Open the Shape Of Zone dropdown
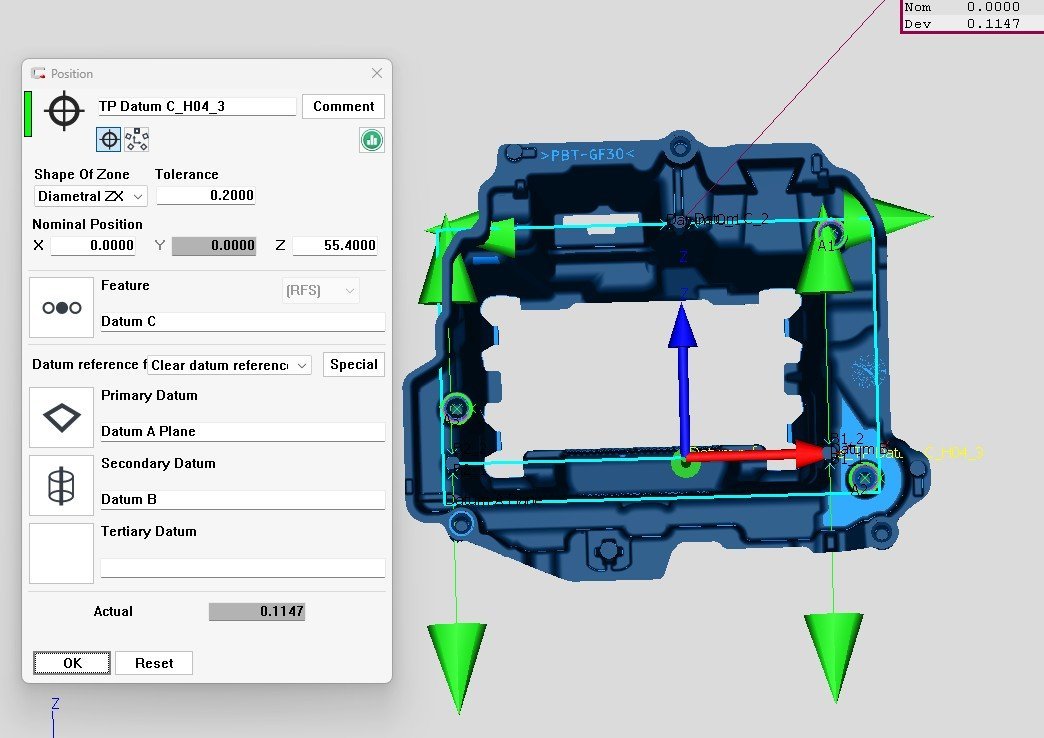Viewport: 1044px width, 738px height. tap(91, 196)
